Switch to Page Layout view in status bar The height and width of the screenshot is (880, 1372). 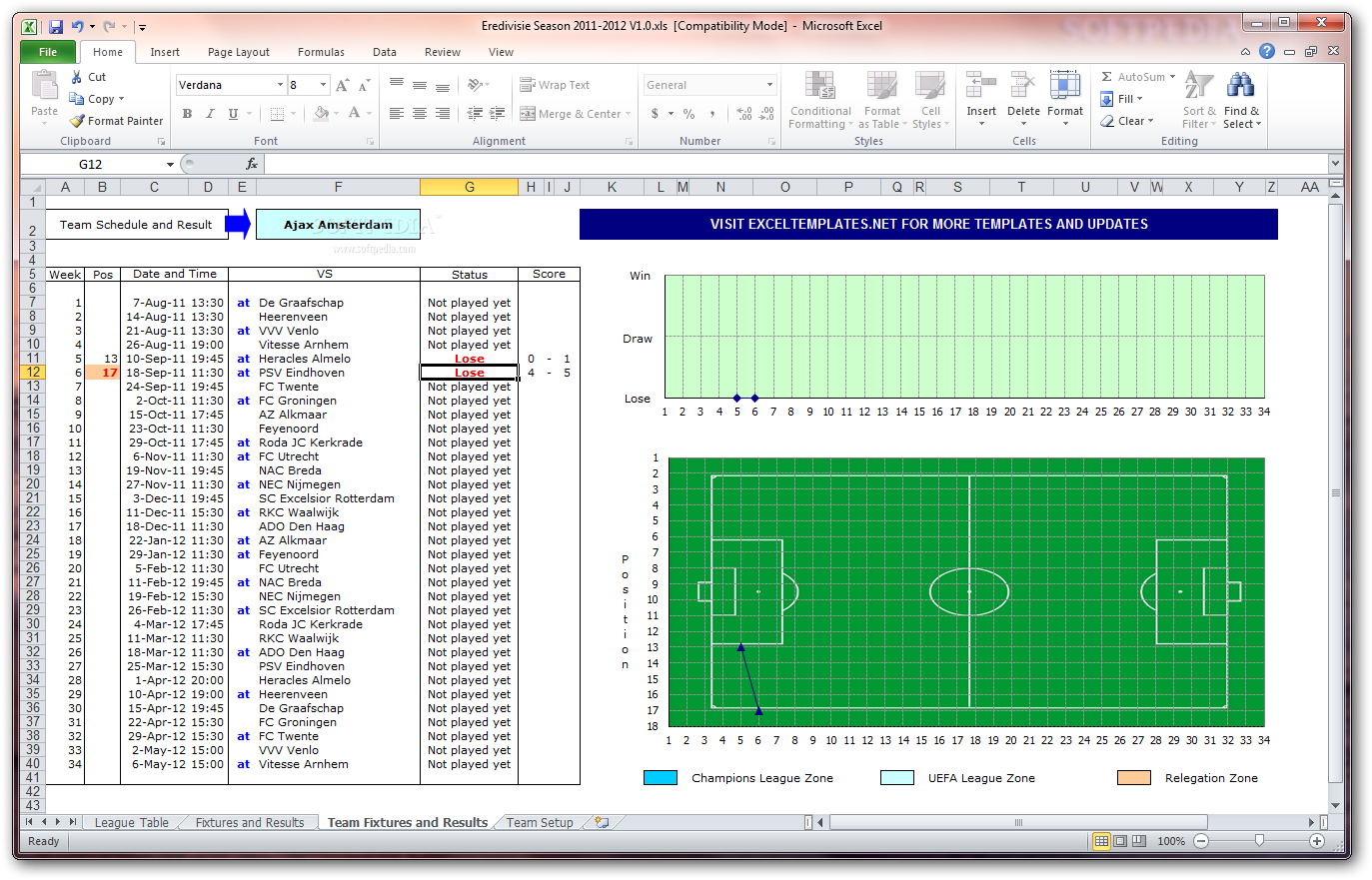tap(1120, 841)
